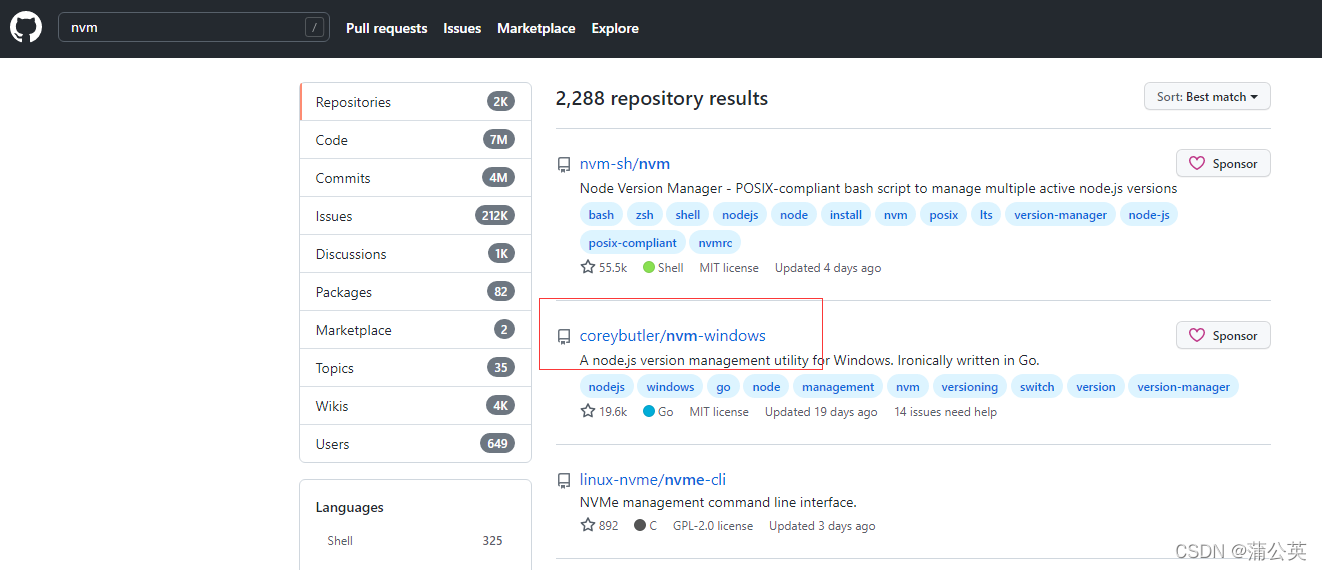The image size is (1322, 570).
Task: Select the Packages filter
Action: coord(415,292)
